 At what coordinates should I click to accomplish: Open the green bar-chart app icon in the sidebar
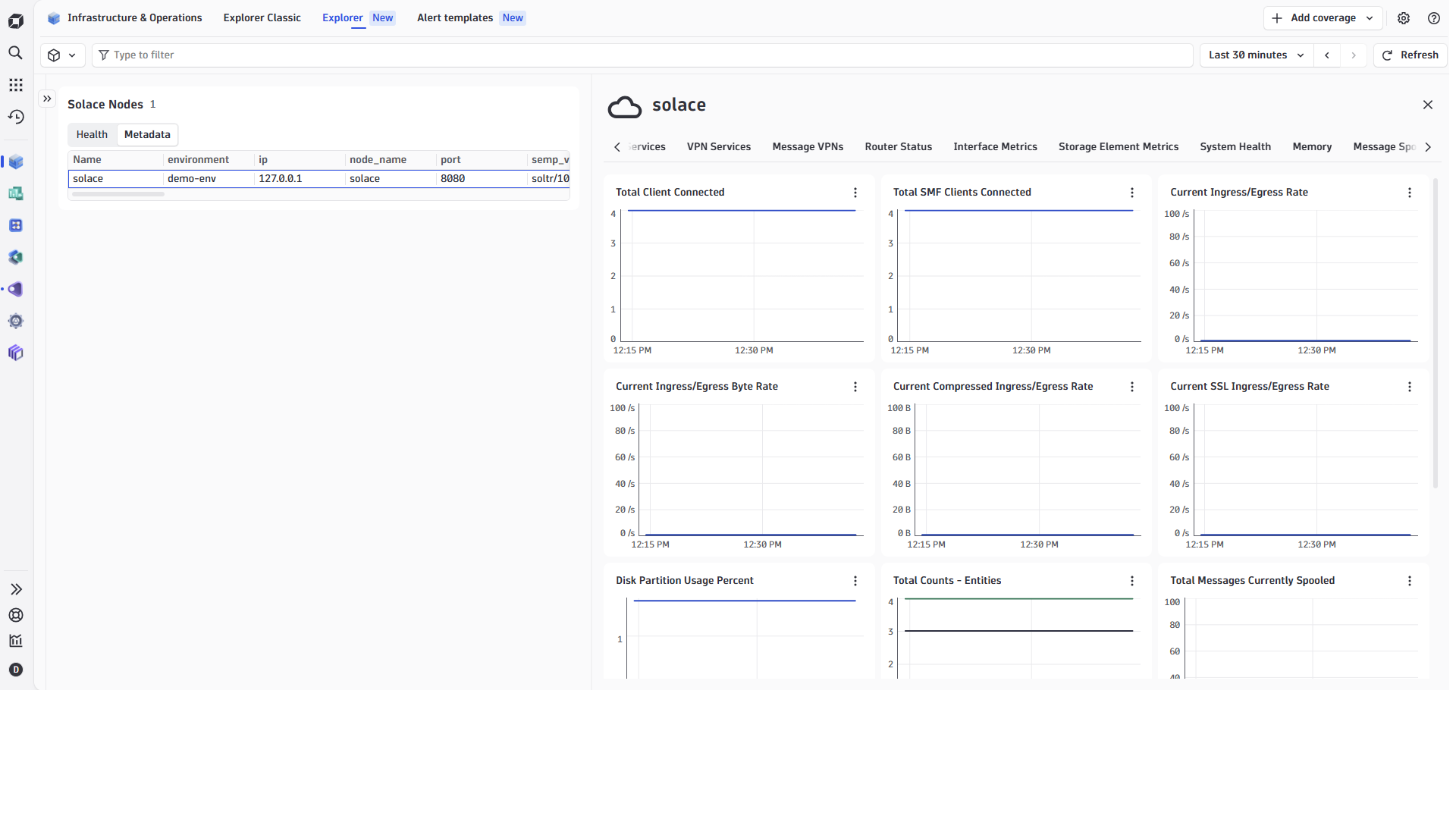click(16, 194)
